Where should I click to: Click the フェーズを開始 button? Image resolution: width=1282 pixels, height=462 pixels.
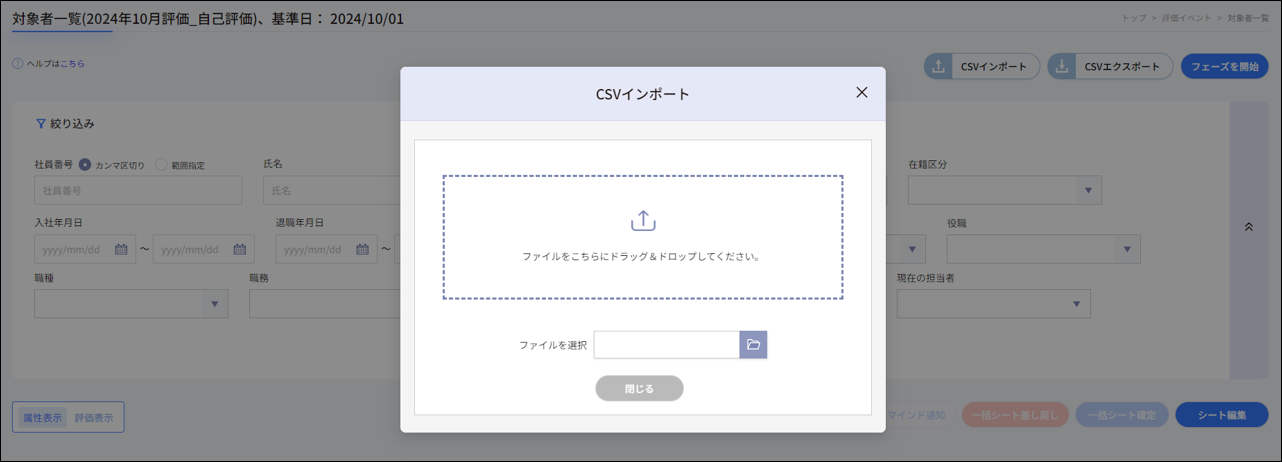[x=1225, y=67]
